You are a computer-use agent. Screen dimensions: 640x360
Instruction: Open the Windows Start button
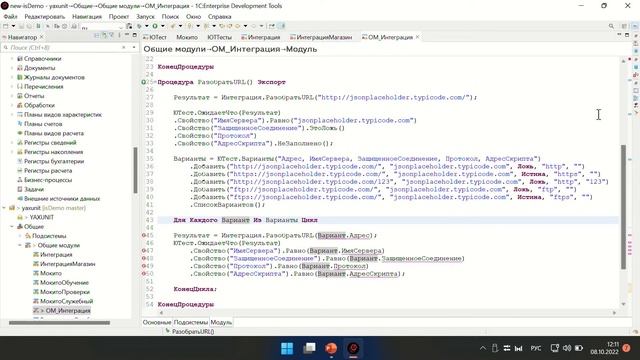(x=287, y=348)
